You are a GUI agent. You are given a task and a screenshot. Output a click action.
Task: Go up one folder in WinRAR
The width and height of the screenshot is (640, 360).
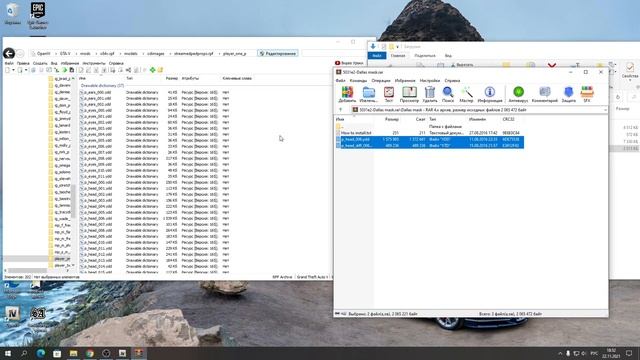(x=341, y=110)
